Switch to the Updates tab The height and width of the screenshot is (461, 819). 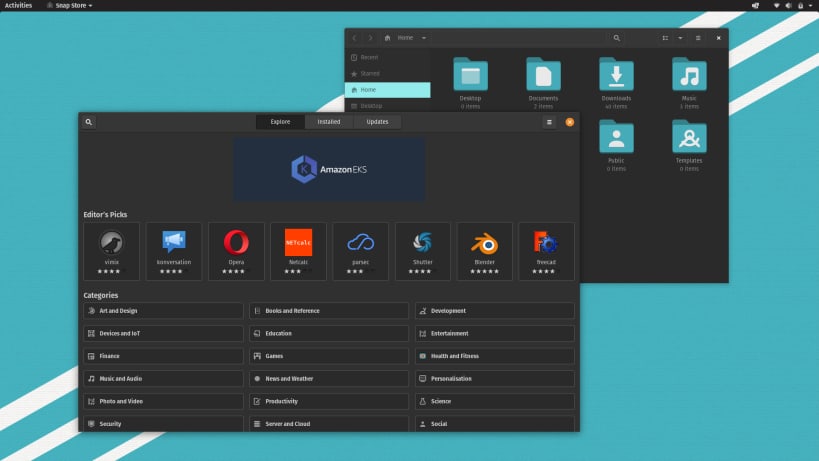377,122
